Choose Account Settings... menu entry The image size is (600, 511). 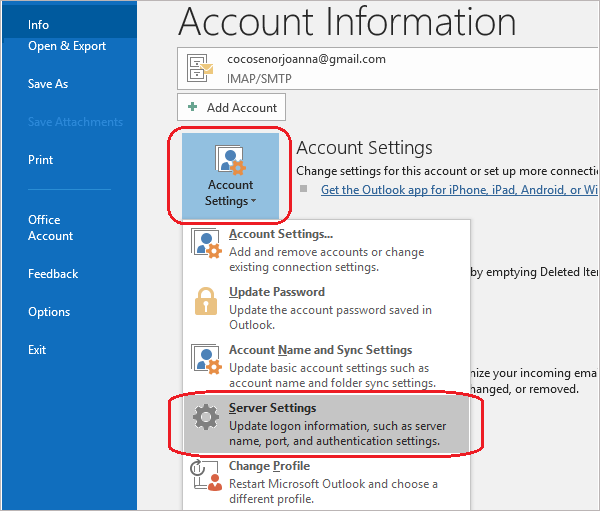(326, 249)
